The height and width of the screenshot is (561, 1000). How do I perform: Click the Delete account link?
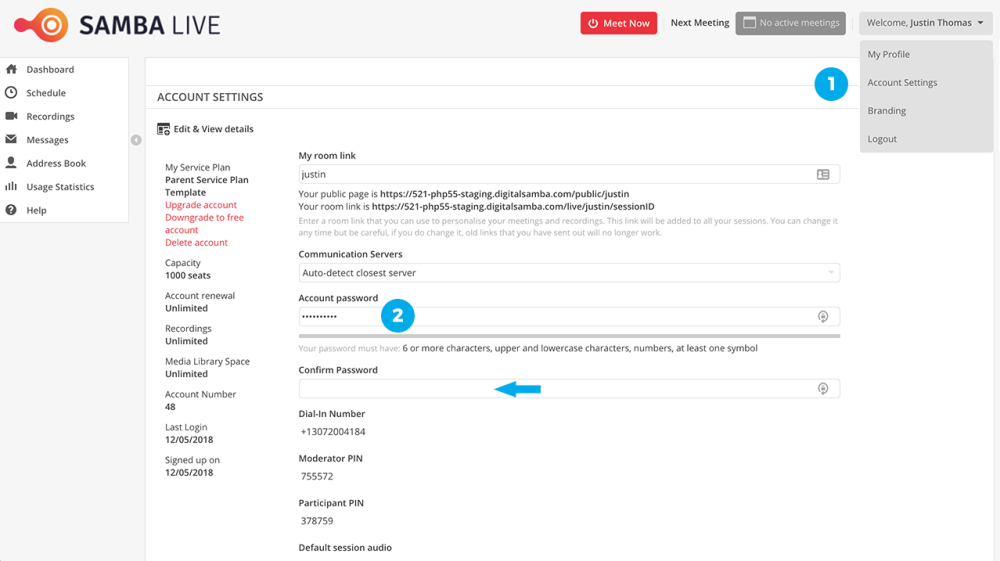196,242
